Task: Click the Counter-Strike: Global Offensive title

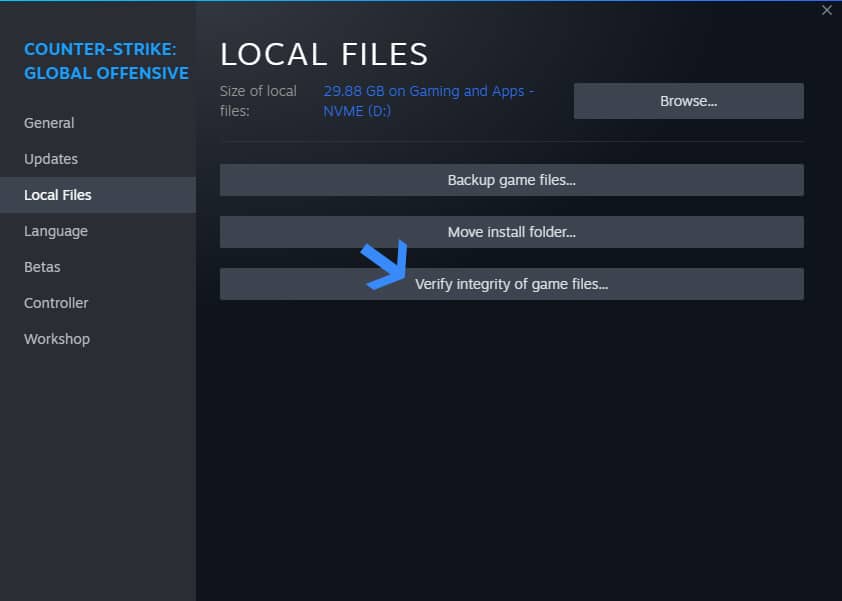Action: 106,60
